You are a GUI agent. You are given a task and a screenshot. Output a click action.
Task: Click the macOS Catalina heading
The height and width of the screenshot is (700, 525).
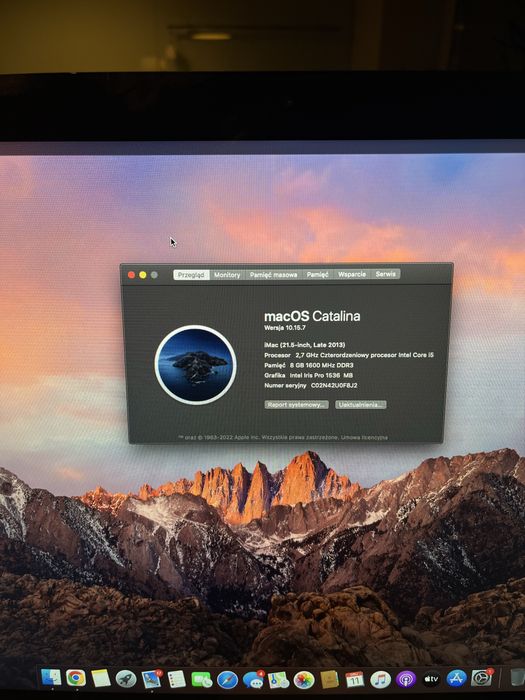[x=312, y=316]
